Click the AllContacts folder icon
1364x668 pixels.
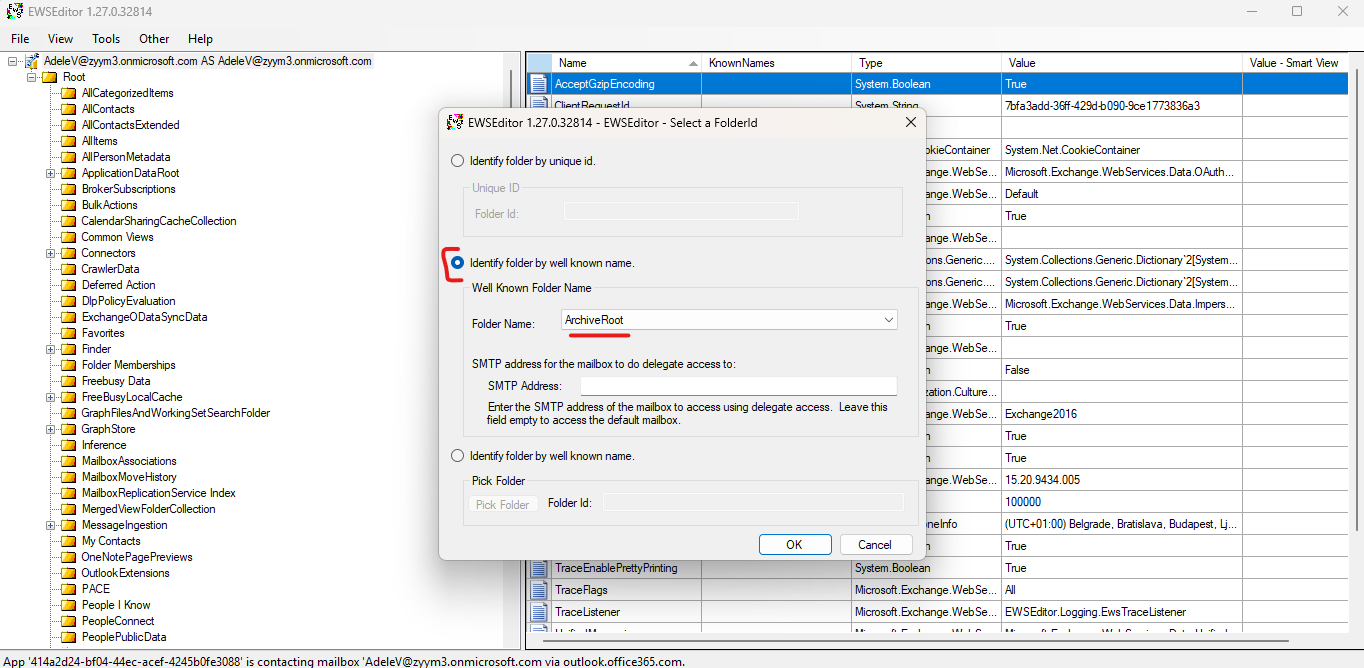click(69, 109)
